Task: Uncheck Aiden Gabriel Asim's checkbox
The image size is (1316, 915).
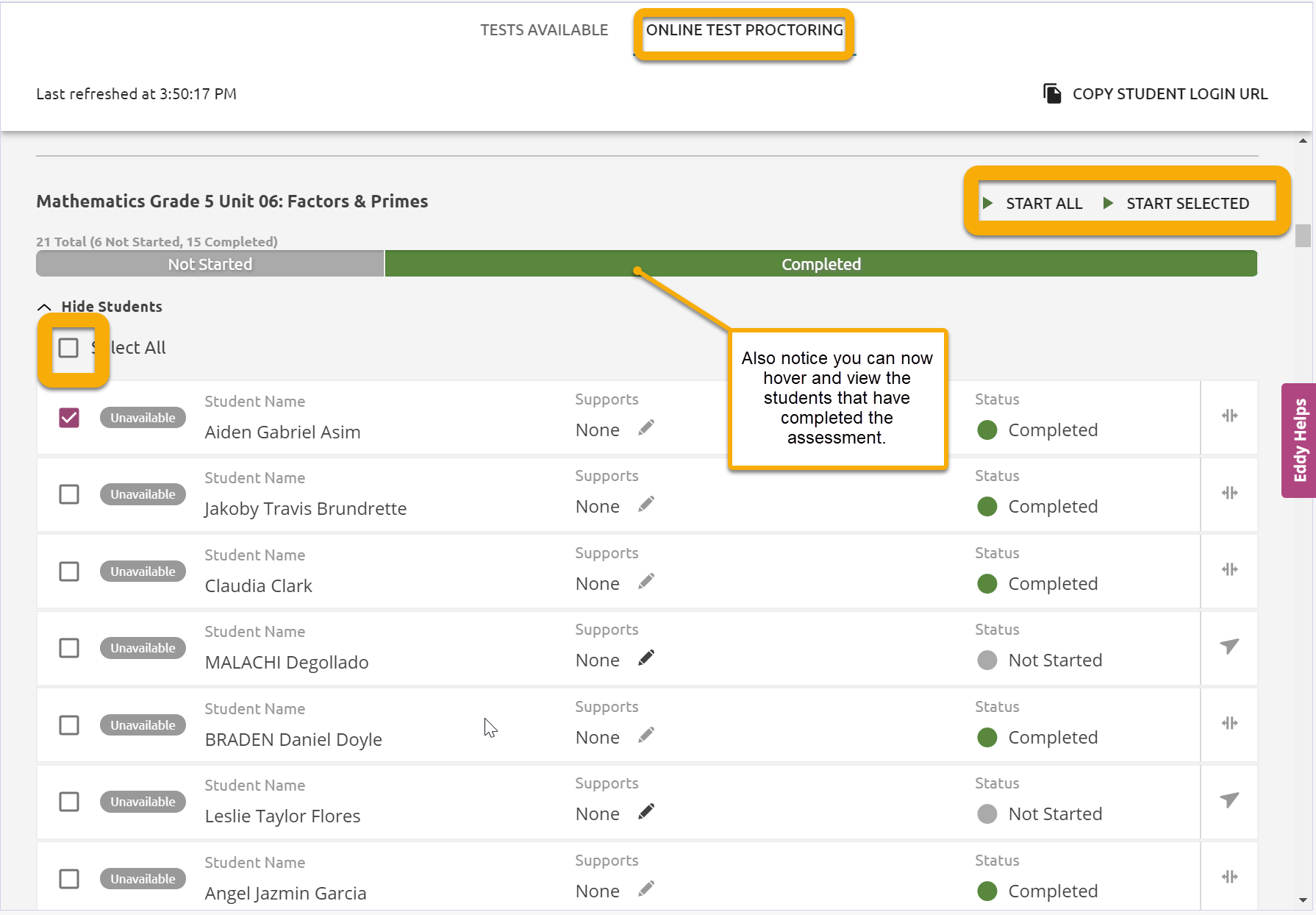Action: (x=69, y=418)
